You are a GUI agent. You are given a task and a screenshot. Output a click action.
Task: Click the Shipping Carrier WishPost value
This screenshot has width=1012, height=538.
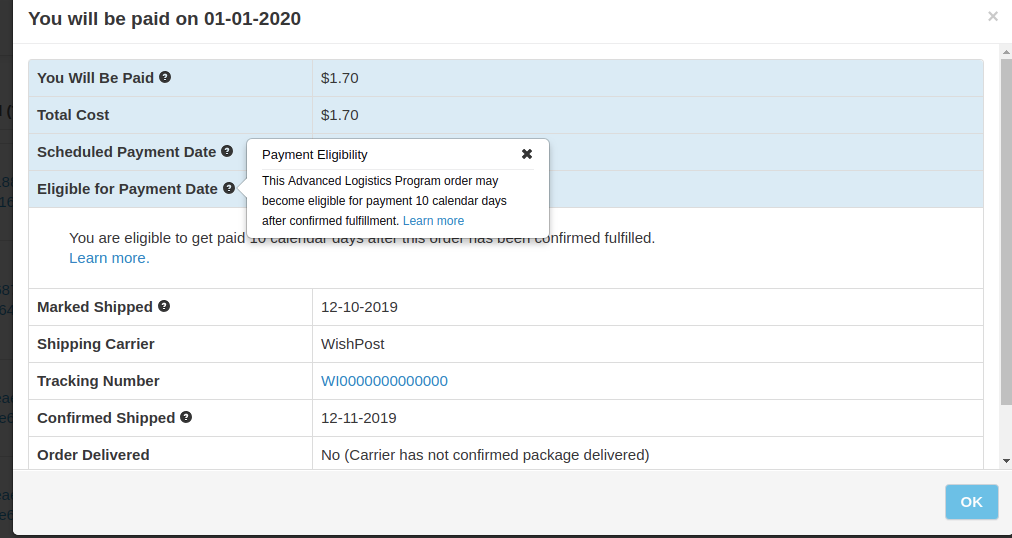[x=352, y=344]
